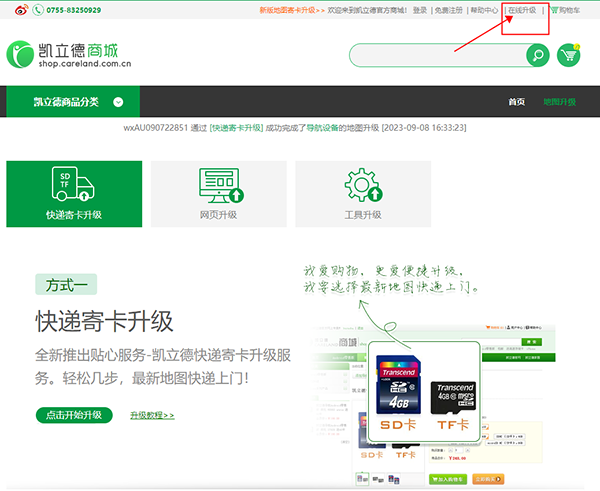Open the 首页 navigation tab

pyautogui.click(x=516, y=102)
